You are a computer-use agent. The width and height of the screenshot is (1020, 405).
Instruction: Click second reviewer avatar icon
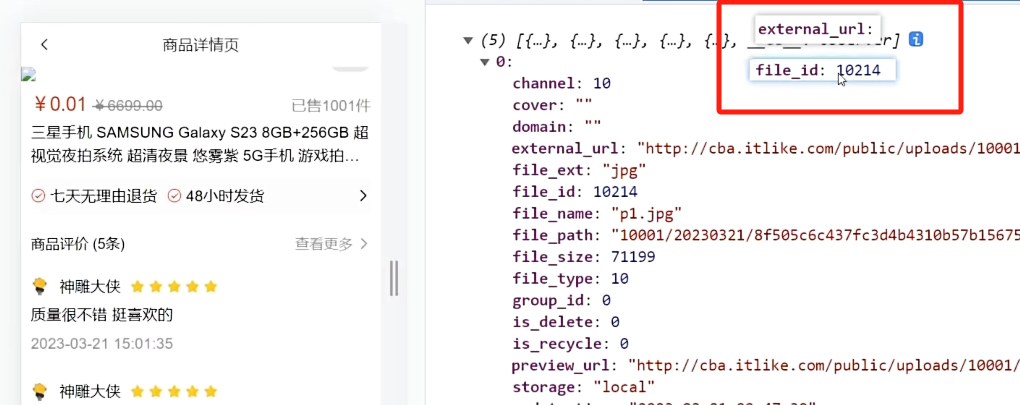pyautogui.click(x=40, y=391)
